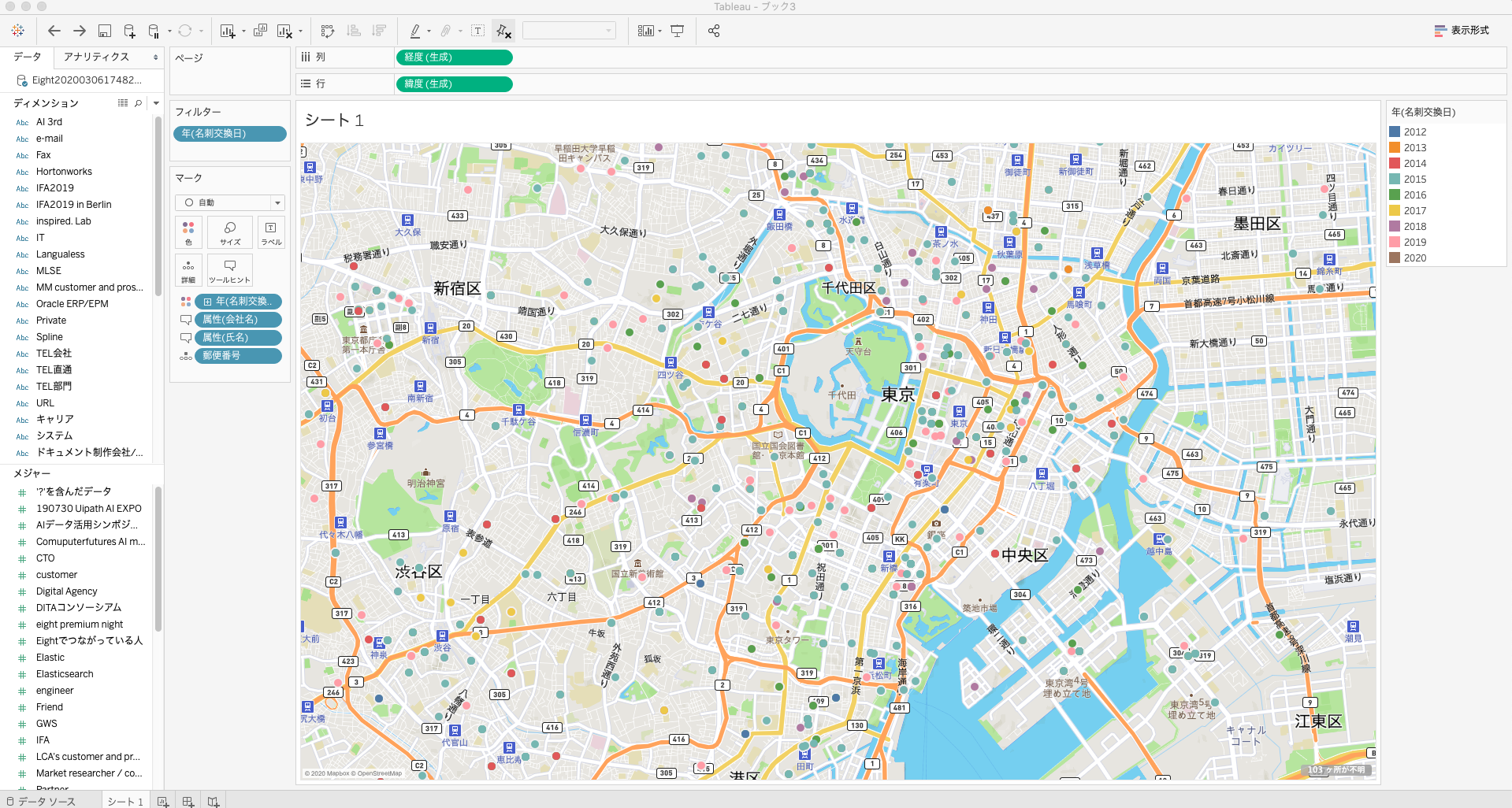The width and height of the screenshot is (1512, 808).
Task: Toggle presentation mode
Action: tap(678, 31)
